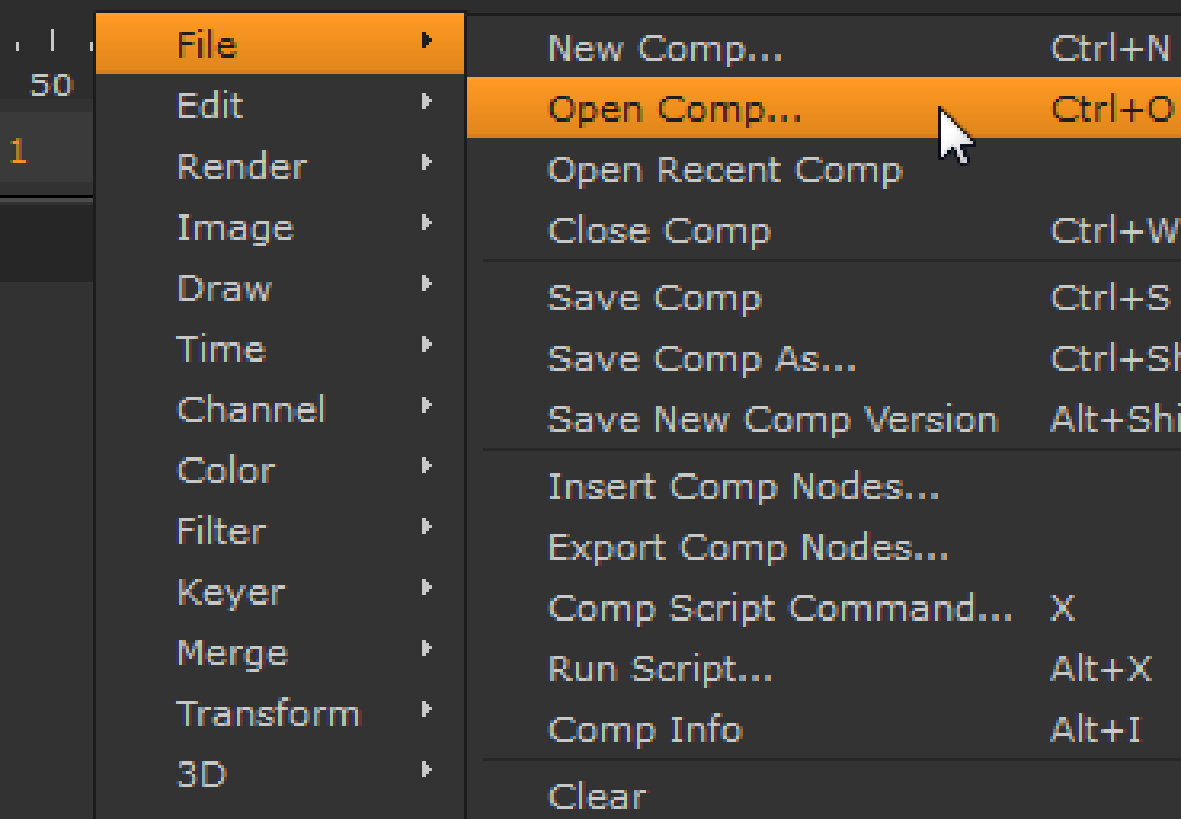Close the current comp
This screenshot has height=819, width=1181.
click(x=659, y=230)
